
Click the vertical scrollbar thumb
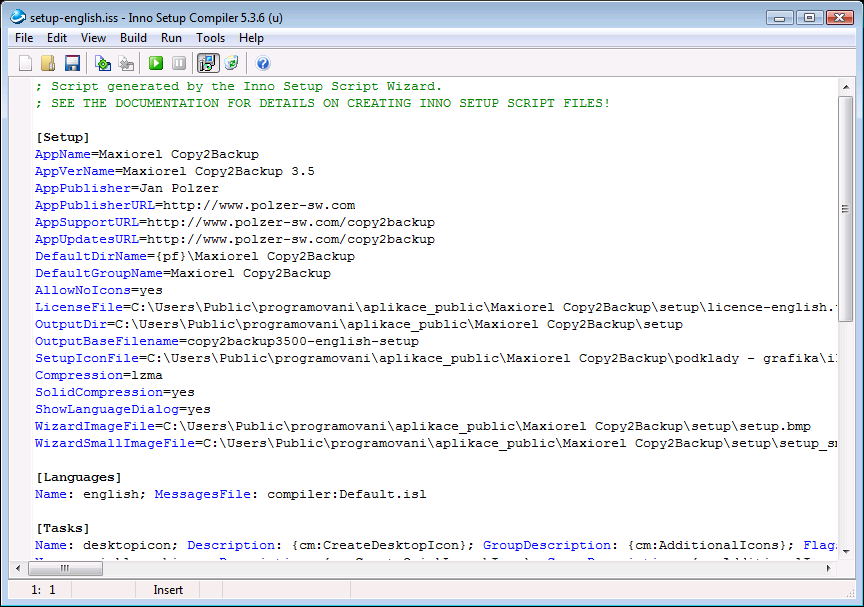click(x=846, y=209)
